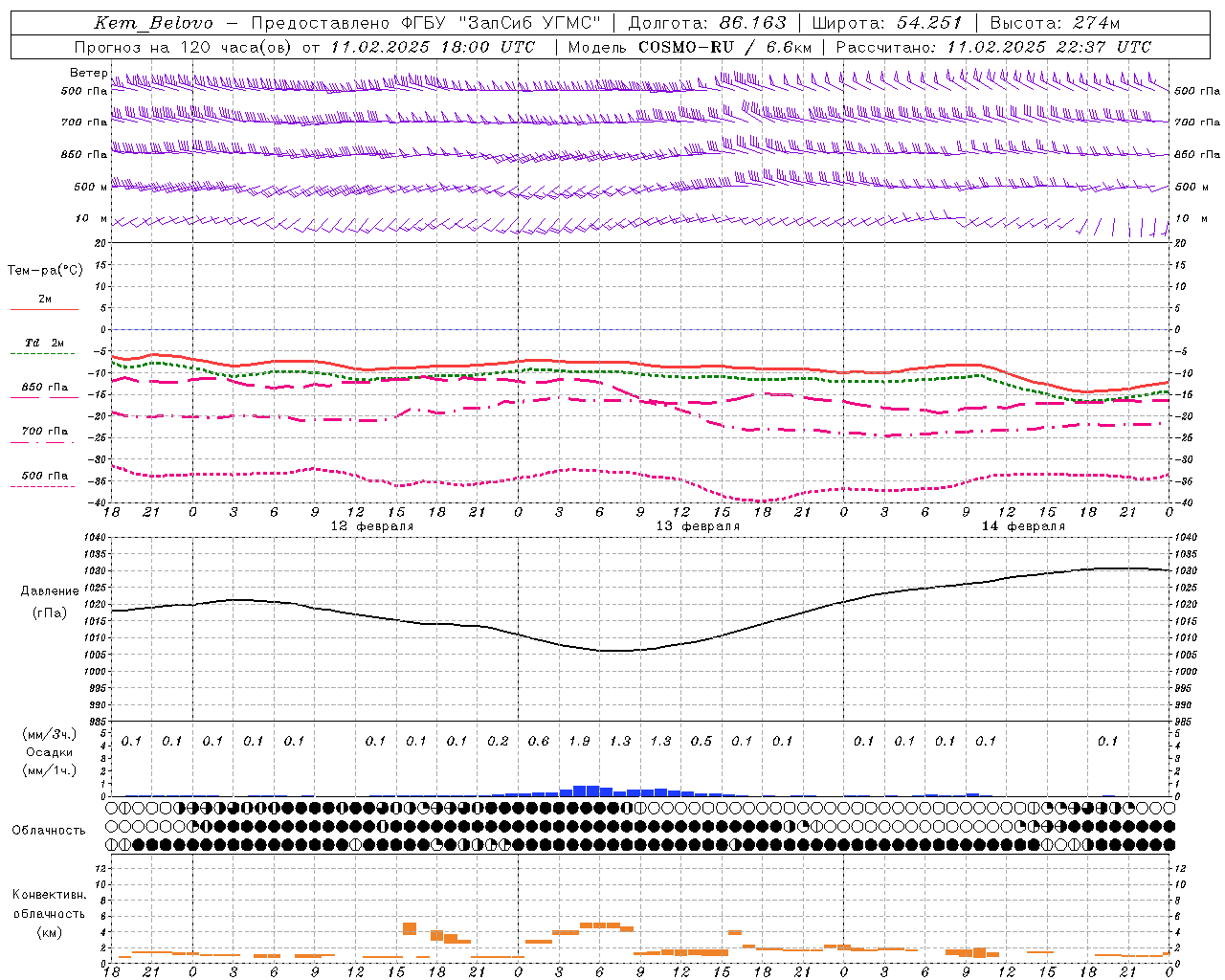Screen dimensions: 1225x980
Task: Click Рассчитано: 11.02.2025 22:37 UTC text
Action: coord(993,47)
